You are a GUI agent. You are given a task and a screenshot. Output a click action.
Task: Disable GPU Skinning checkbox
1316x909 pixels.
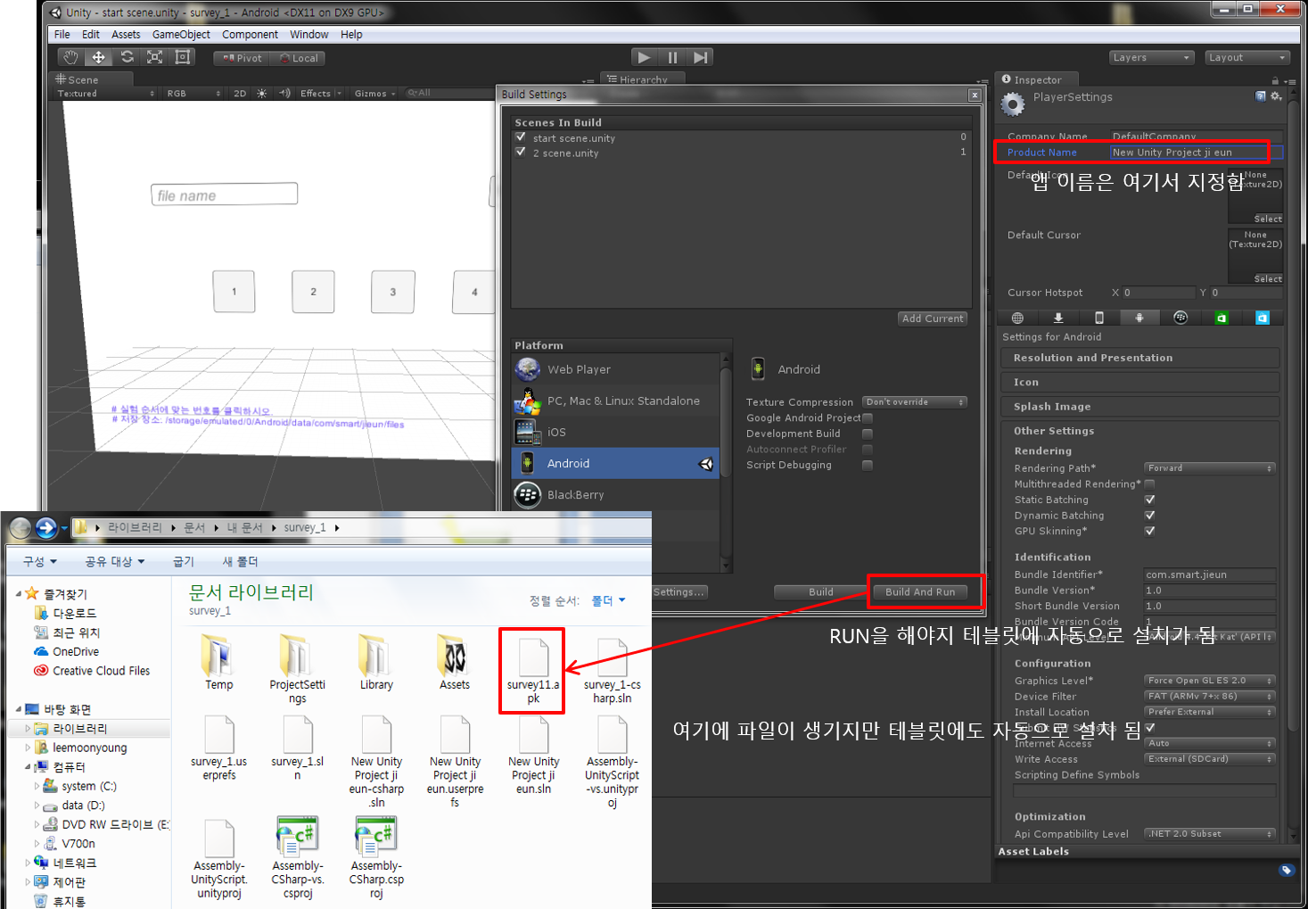coord(1149,531)
